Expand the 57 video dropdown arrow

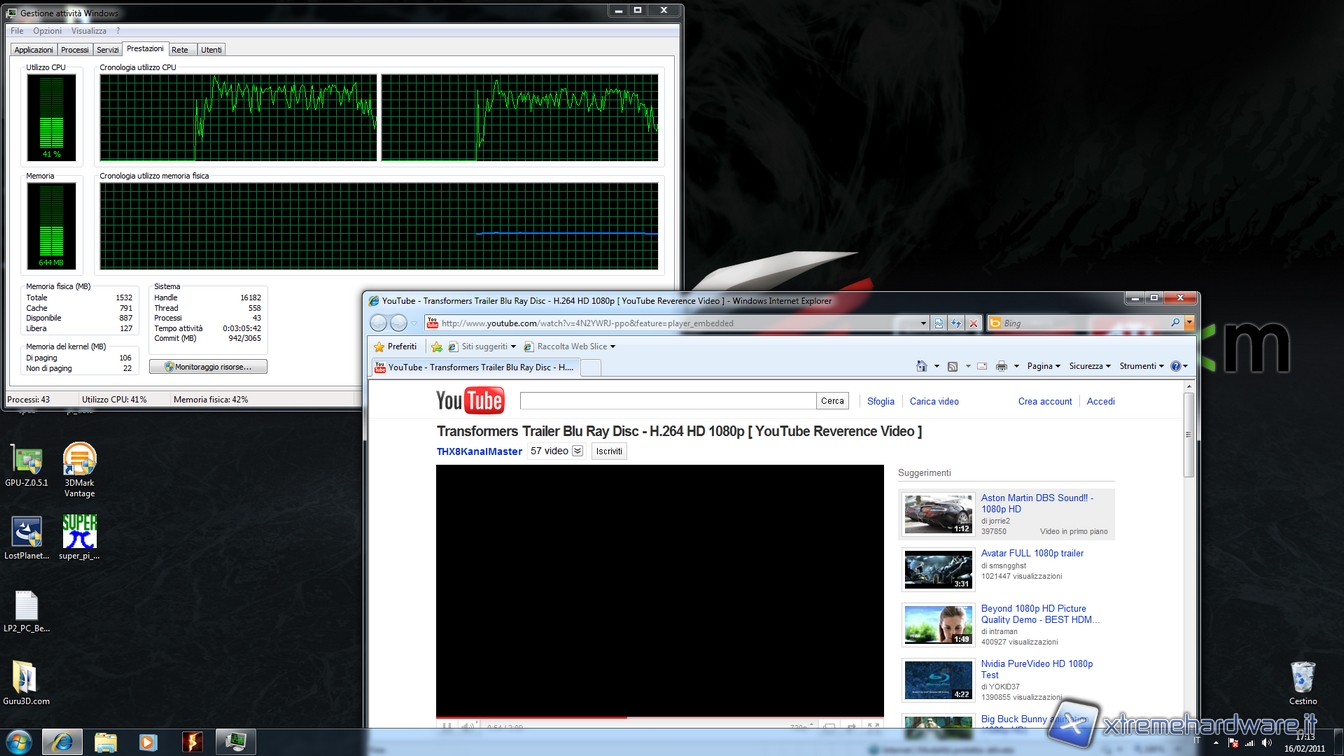[577, 451]
